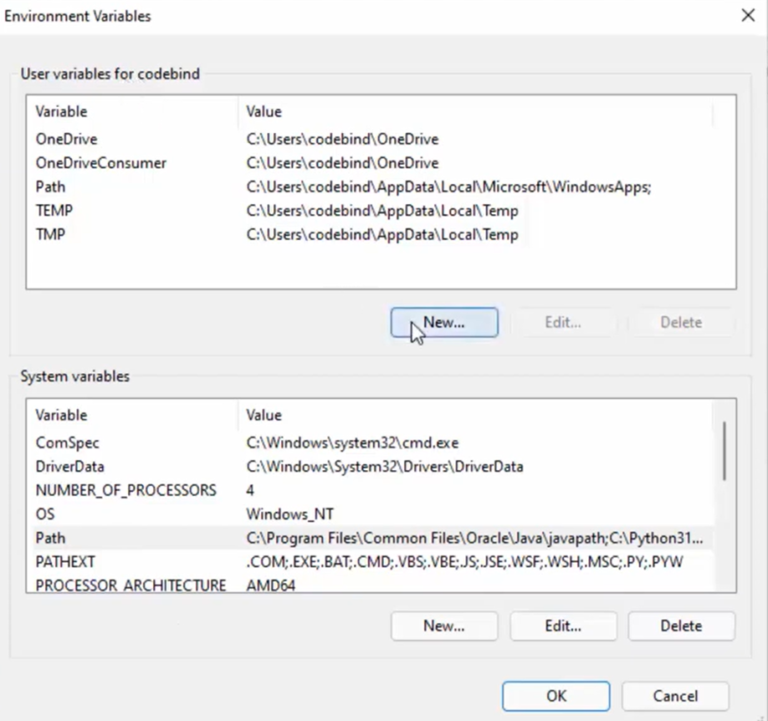The width and height of the screenshot is (768, 721).
Task: Click New under User variables
Action: (444, 323)
